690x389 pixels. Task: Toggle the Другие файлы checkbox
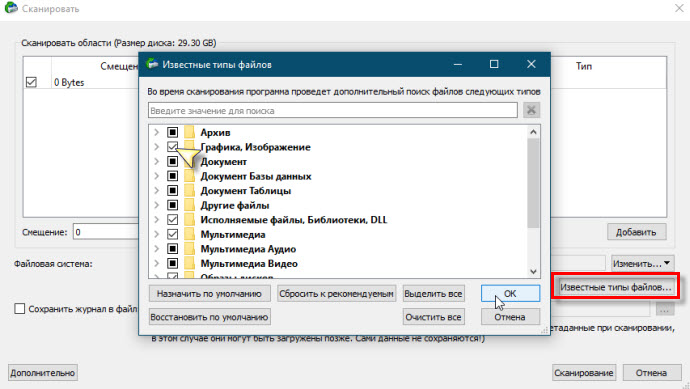click(x=172, y=205)
